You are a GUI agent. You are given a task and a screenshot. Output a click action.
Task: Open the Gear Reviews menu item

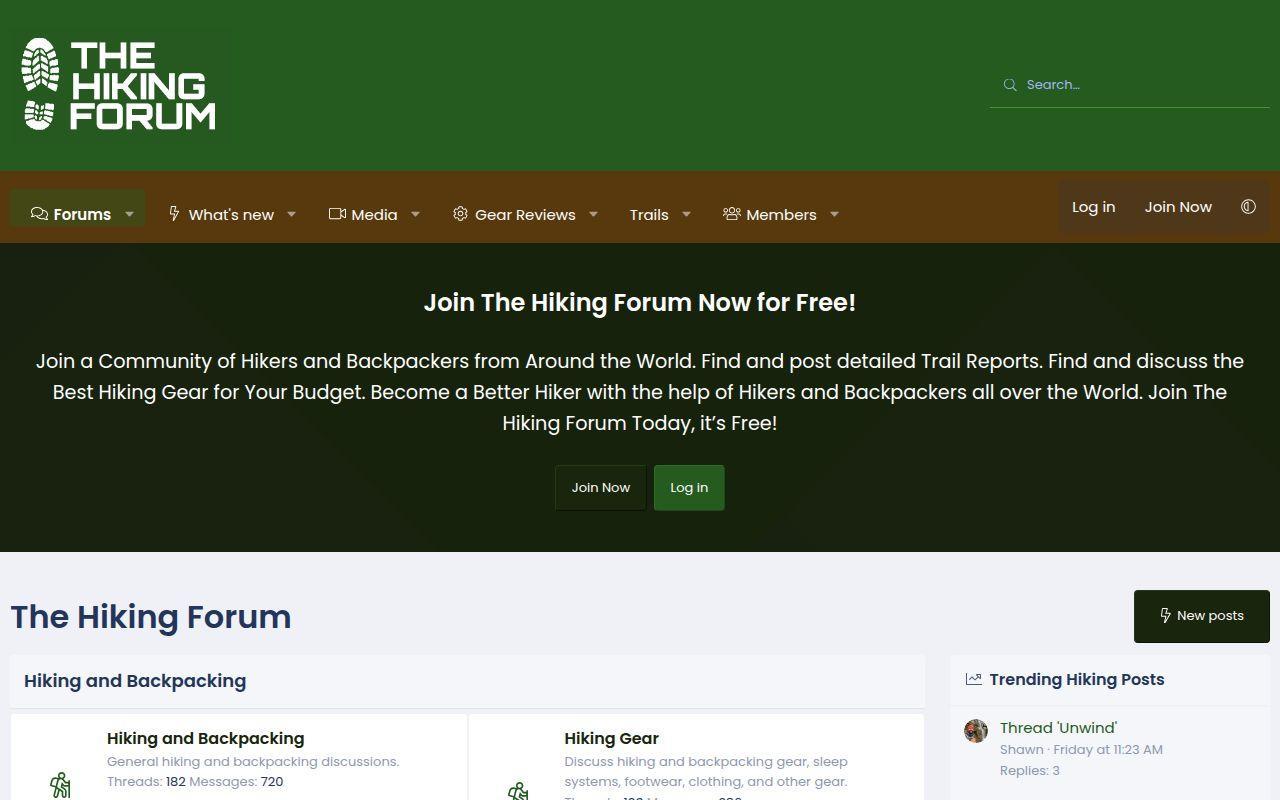(525, 214)
